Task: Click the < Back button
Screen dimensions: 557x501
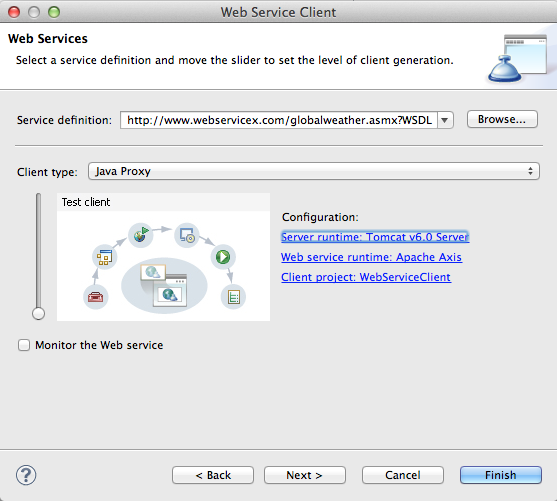Action: (x=213, y=475)
